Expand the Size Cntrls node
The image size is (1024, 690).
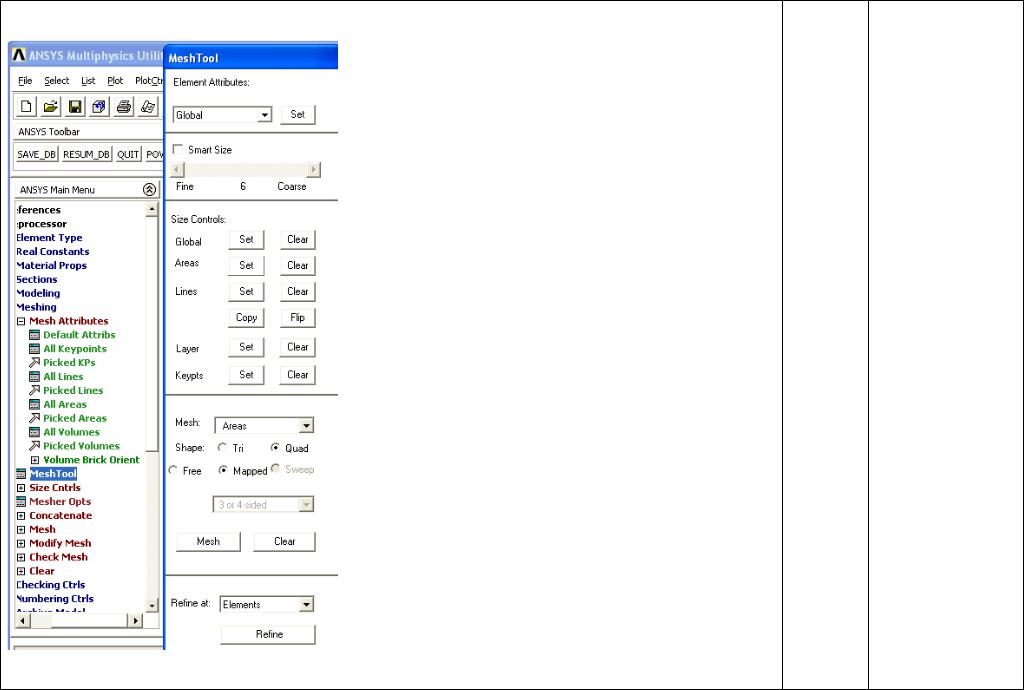tap(21, 488)
